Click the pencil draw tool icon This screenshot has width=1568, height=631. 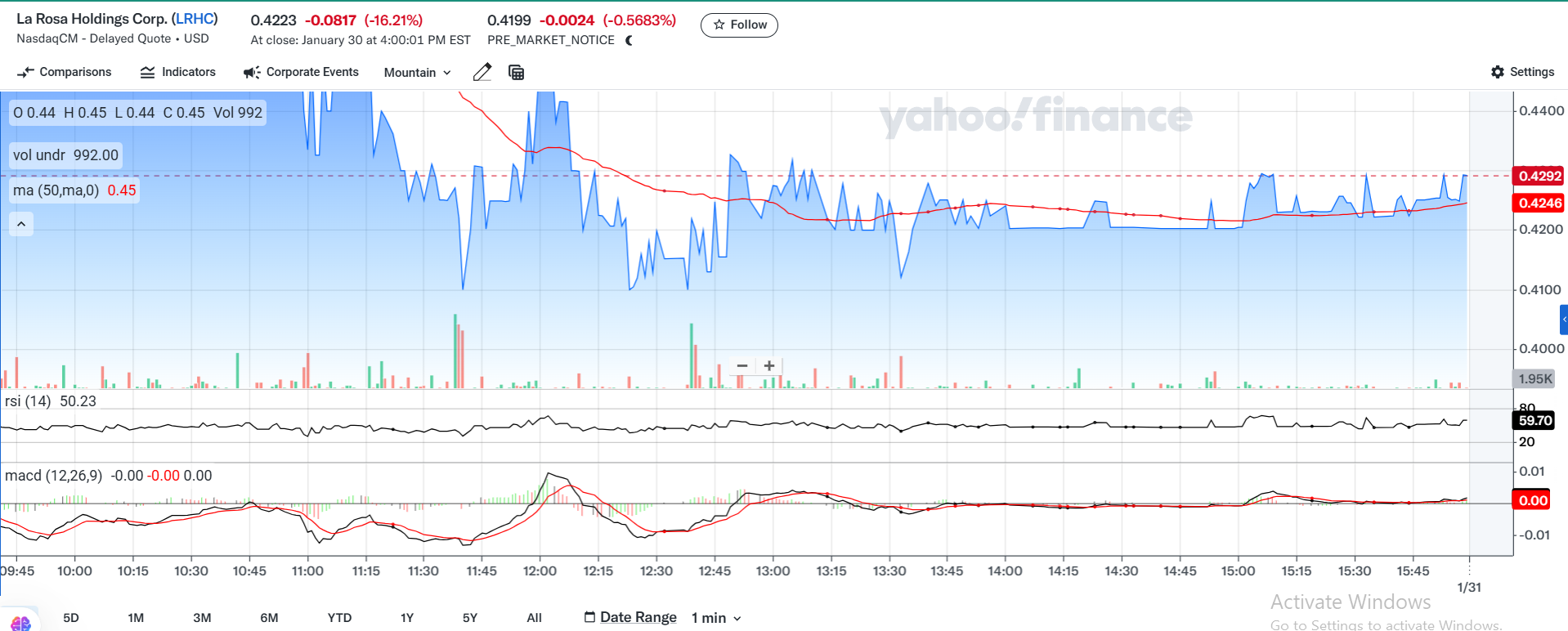[482, 73]
